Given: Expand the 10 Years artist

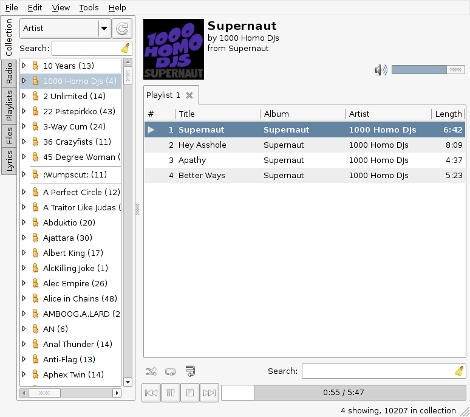Looking at the screenshot, I should pos(24,66).
